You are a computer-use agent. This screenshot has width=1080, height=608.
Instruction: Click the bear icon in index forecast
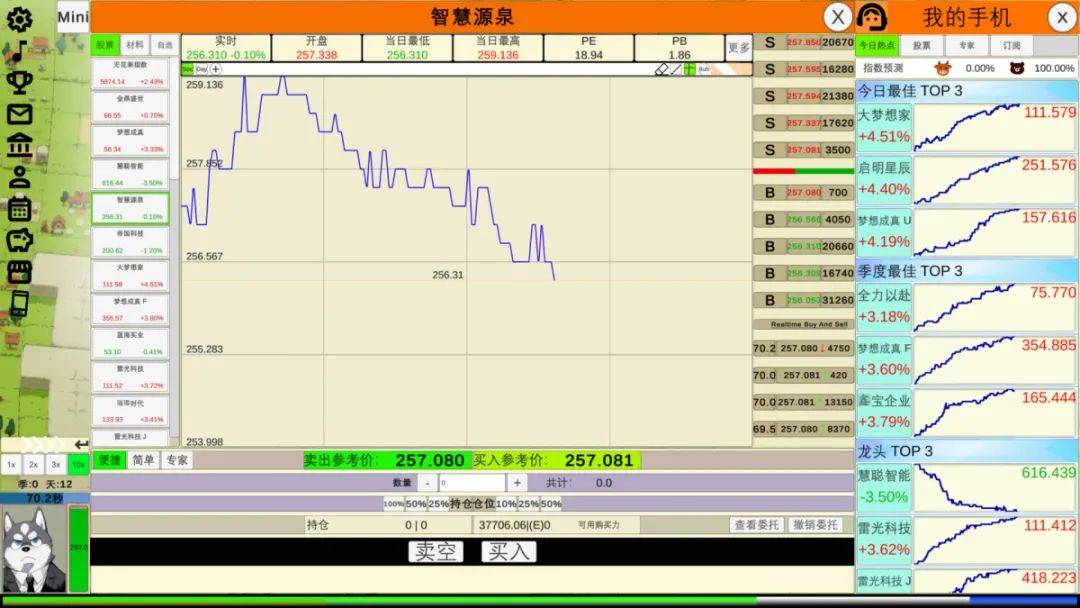click(1017, 68)
